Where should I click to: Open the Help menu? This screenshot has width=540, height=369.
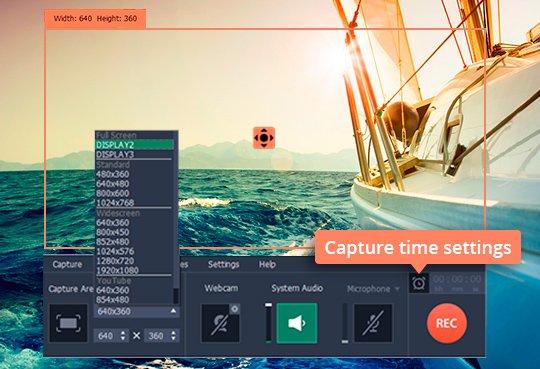pos(267,264)
